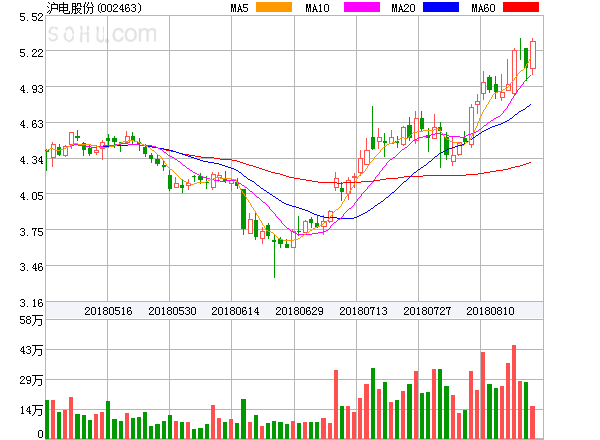
Task: Click the 20180810 date marker
Action: pos(492,311)
